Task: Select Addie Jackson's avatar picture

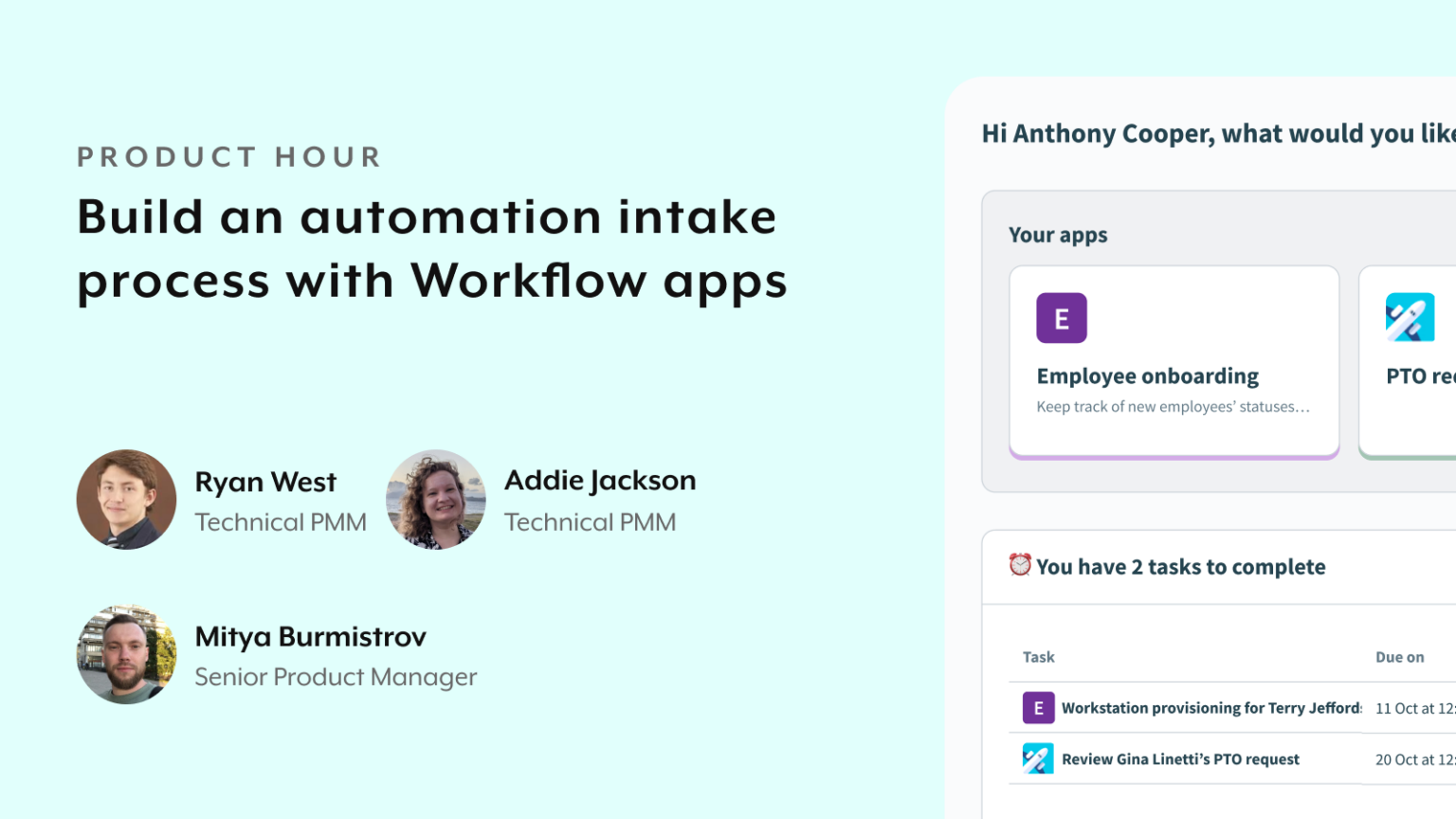Action: click(436, 500)
